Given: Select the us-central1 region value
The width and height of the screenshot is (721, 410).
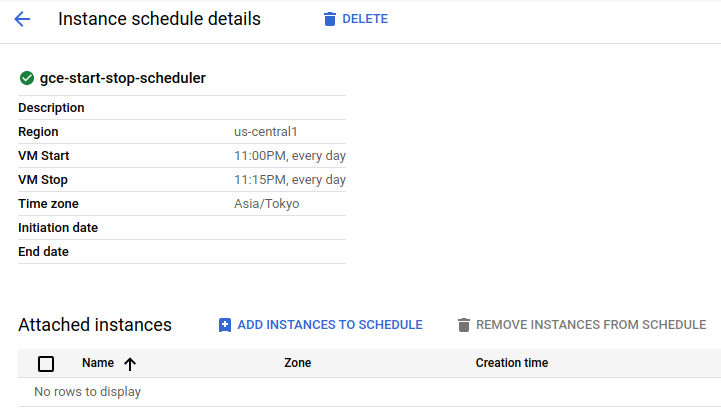Looking at the screenshot, I should (265, 131).
